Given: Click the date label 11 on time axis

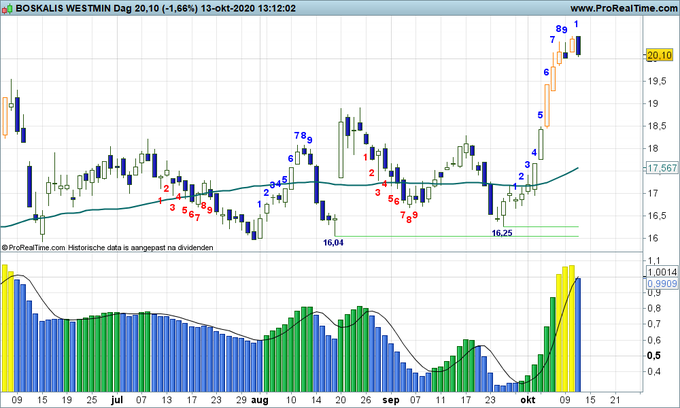Looking at the screenshot, I should [441, 400].
